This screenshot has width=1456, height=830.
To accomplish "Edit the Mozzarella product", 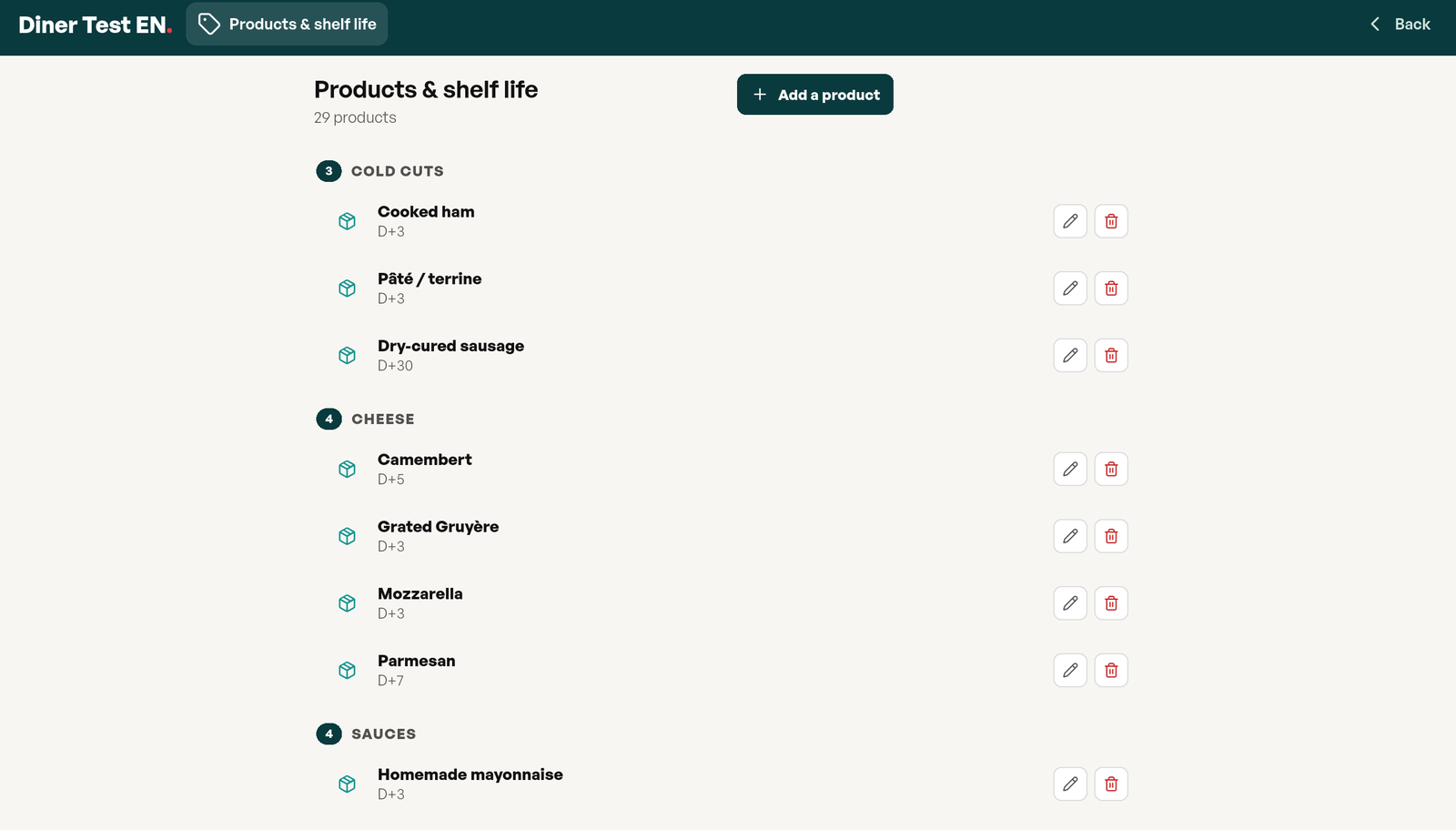I will click(x=1070, y=603).
